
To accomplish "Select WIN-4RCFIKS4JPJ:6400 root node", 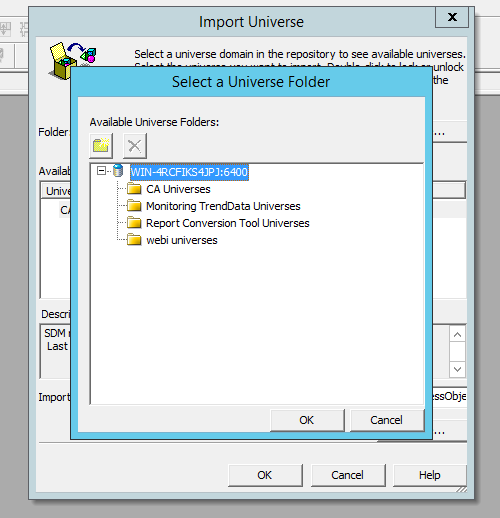I will [x=189, y=172].
